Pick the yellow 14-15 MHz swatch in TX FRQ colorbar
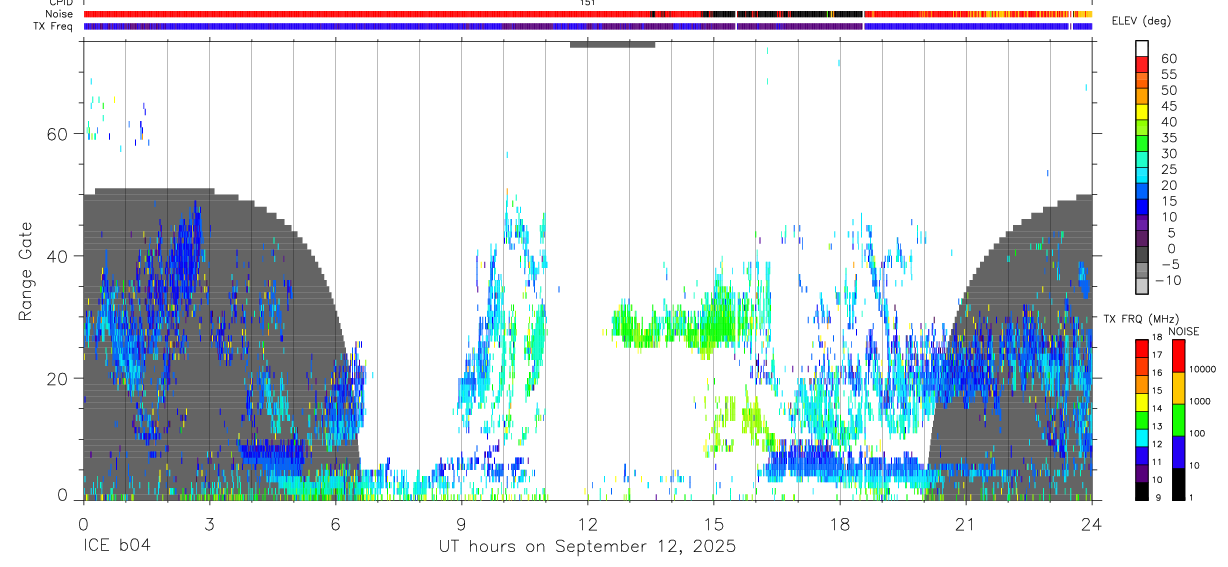This screenshot has height=567, width=1228. (1142, 401)
